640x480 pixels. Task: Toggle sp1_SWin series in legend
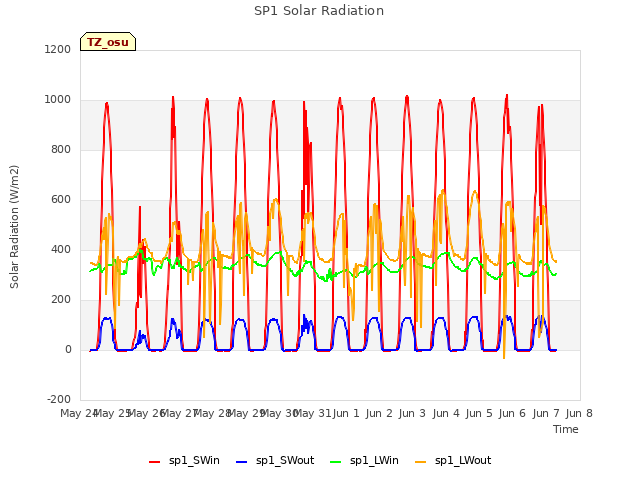tap(184, 461)
